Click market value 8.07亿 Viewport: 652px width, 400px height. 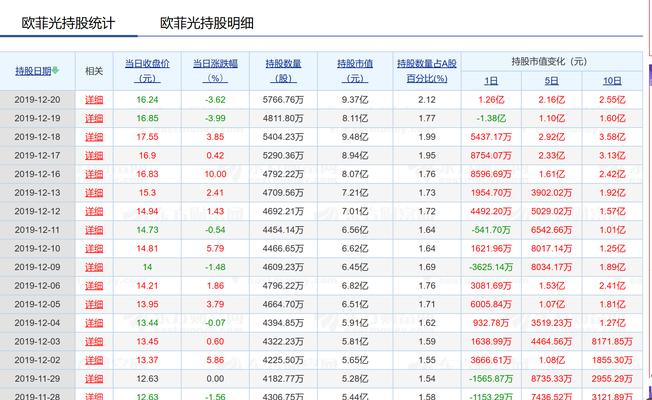coord(355,174)
